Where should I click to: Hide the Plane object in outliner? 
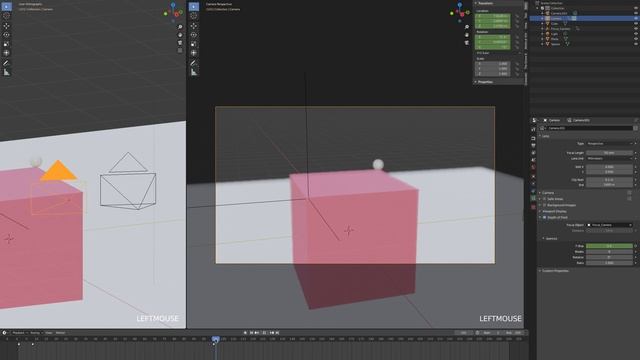click(636, 39)
